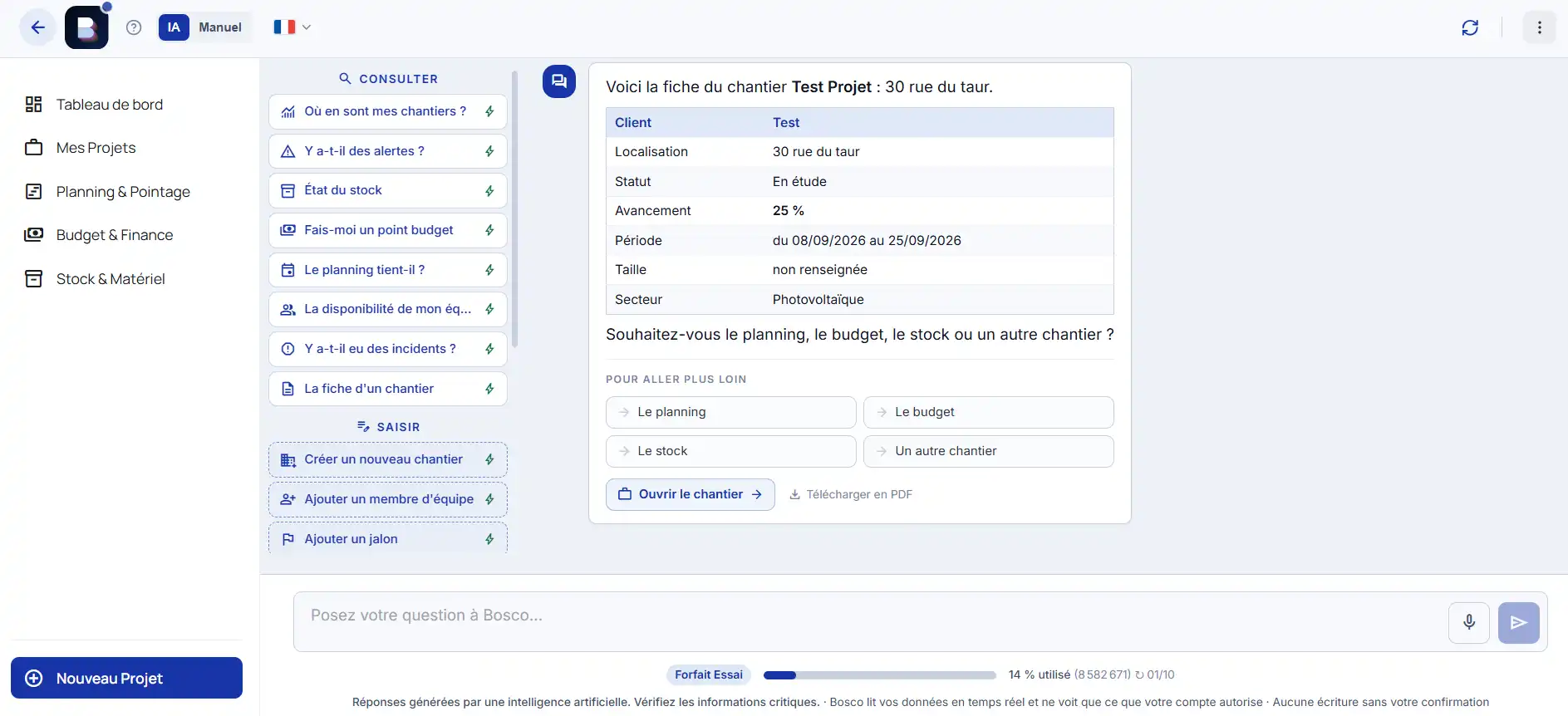Screen dimensions: 1568x716
Task: Click 'Télécharger en PDF' link
Action: 851,494
